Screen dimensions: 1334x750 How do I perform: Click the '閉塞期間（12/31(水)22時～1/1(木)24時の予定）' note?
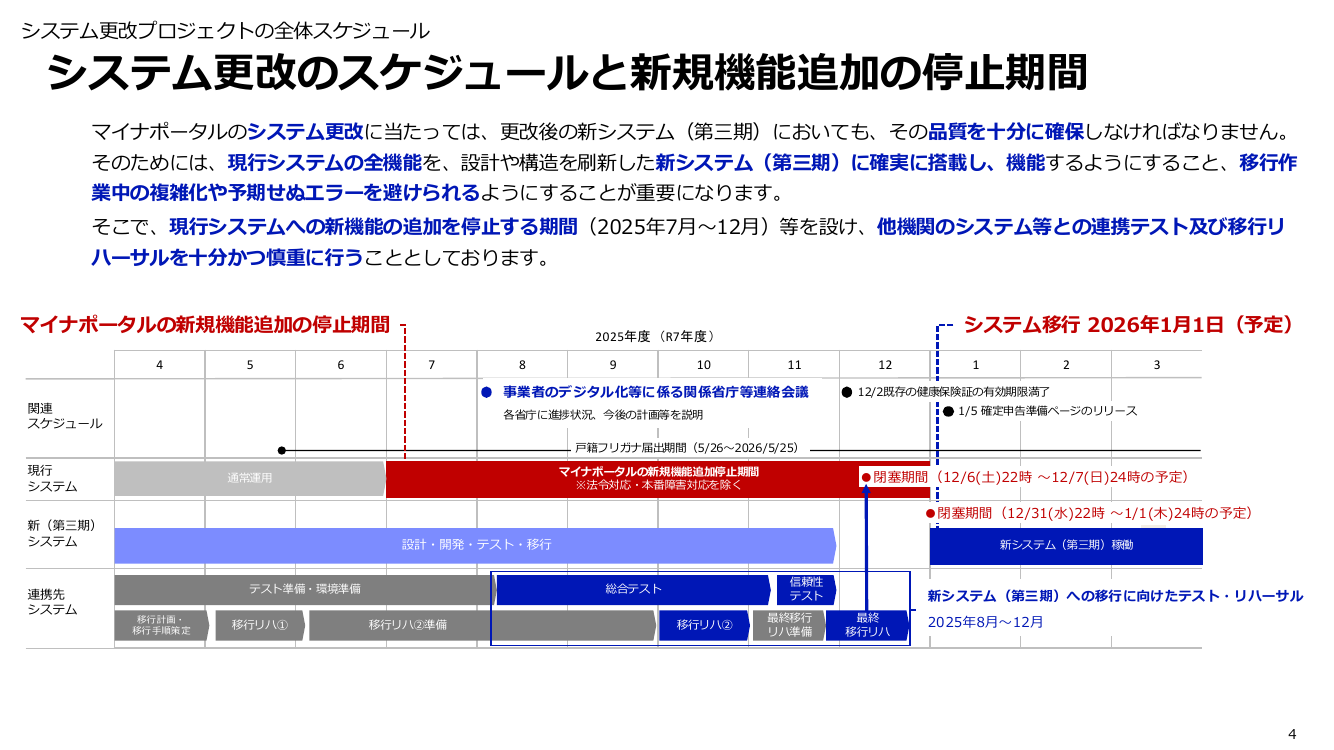[x=1095, y=513]
